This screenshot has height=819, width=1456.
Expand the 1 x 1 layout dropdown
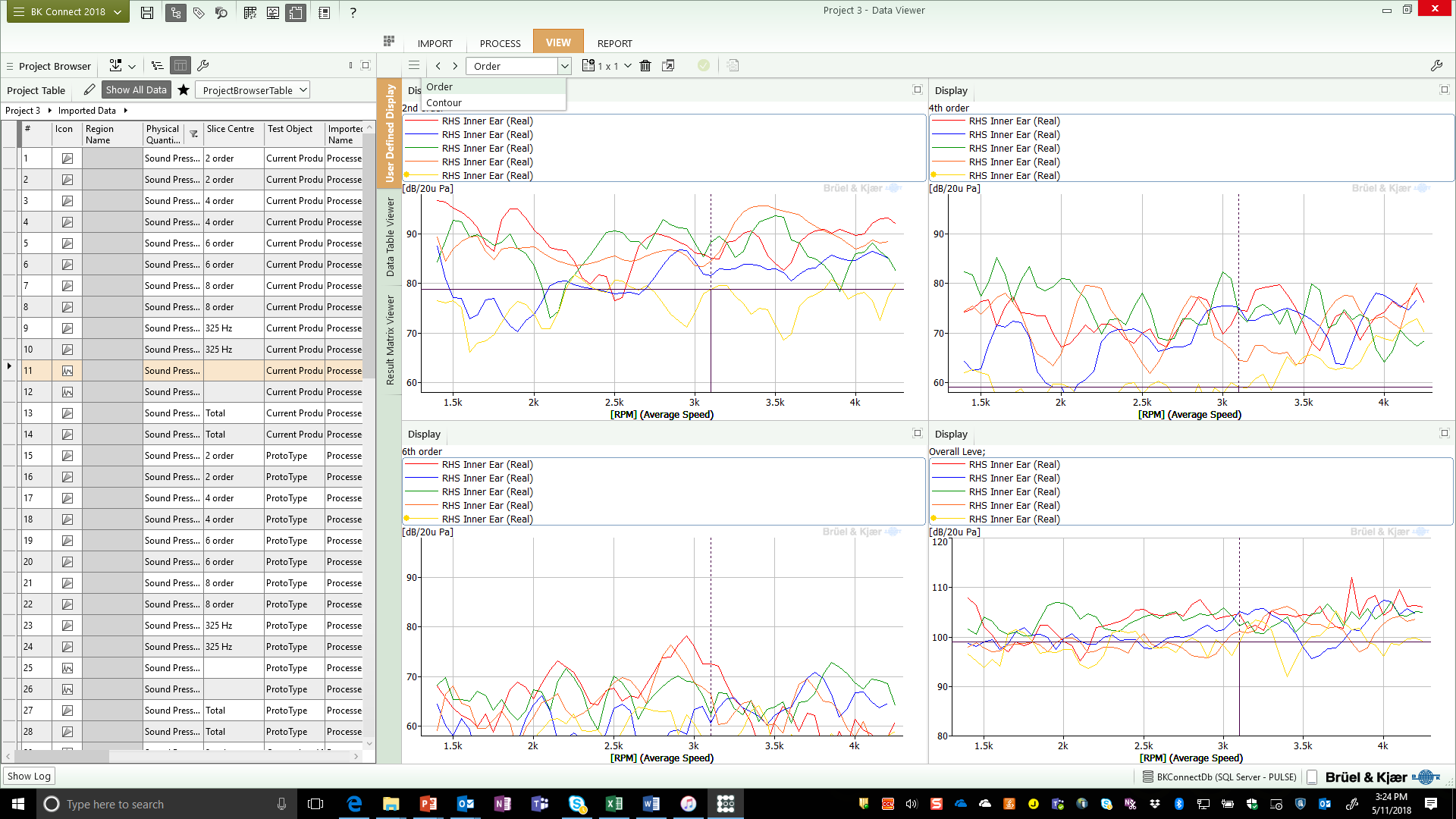point(628,66)
